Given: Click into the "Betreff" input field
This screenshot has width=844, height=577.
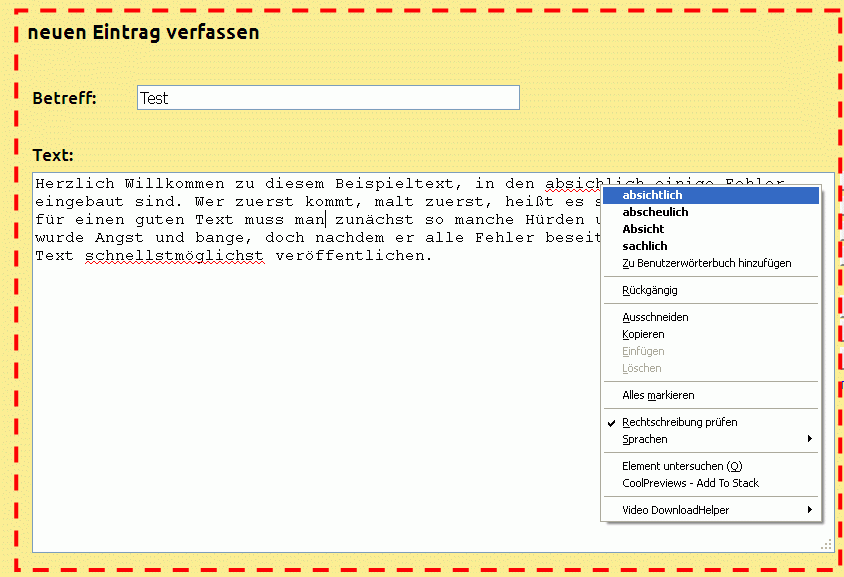Looking at the screenshot, I should pyautogui.click(x=328, y=98).
